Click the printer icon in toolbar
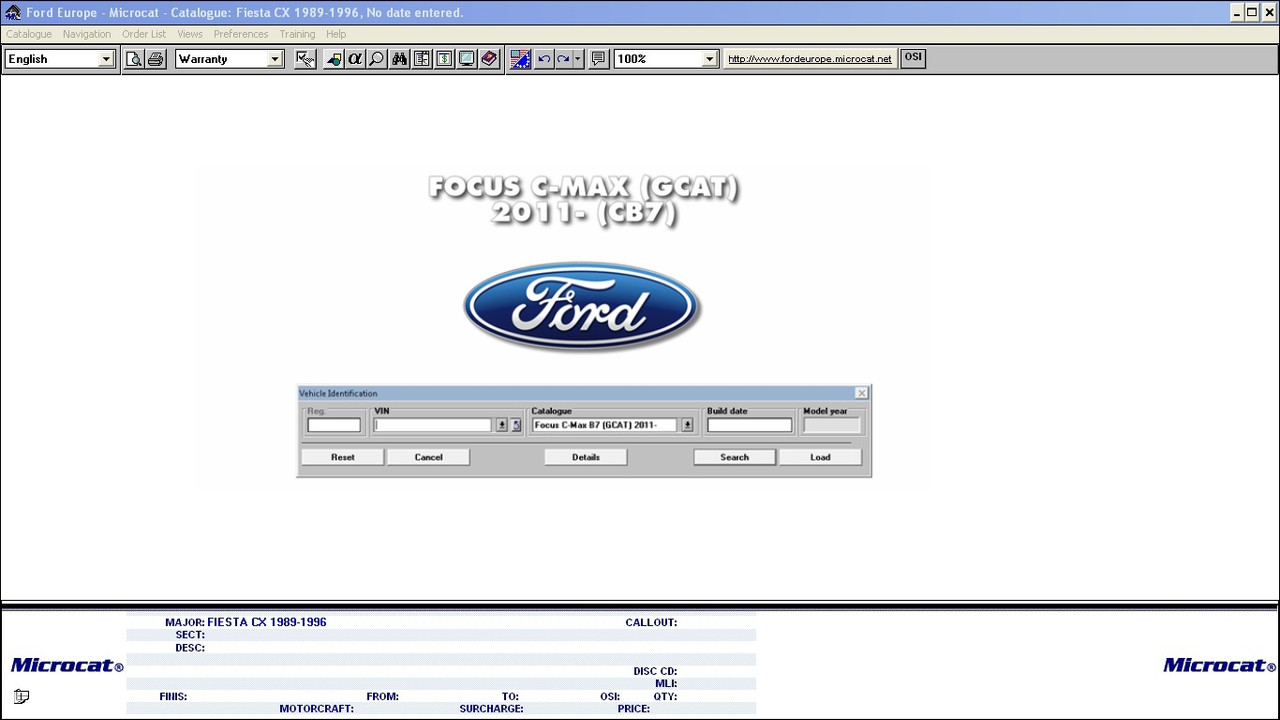The height and width of the screenshot is (720, 1280). point(155,59)
